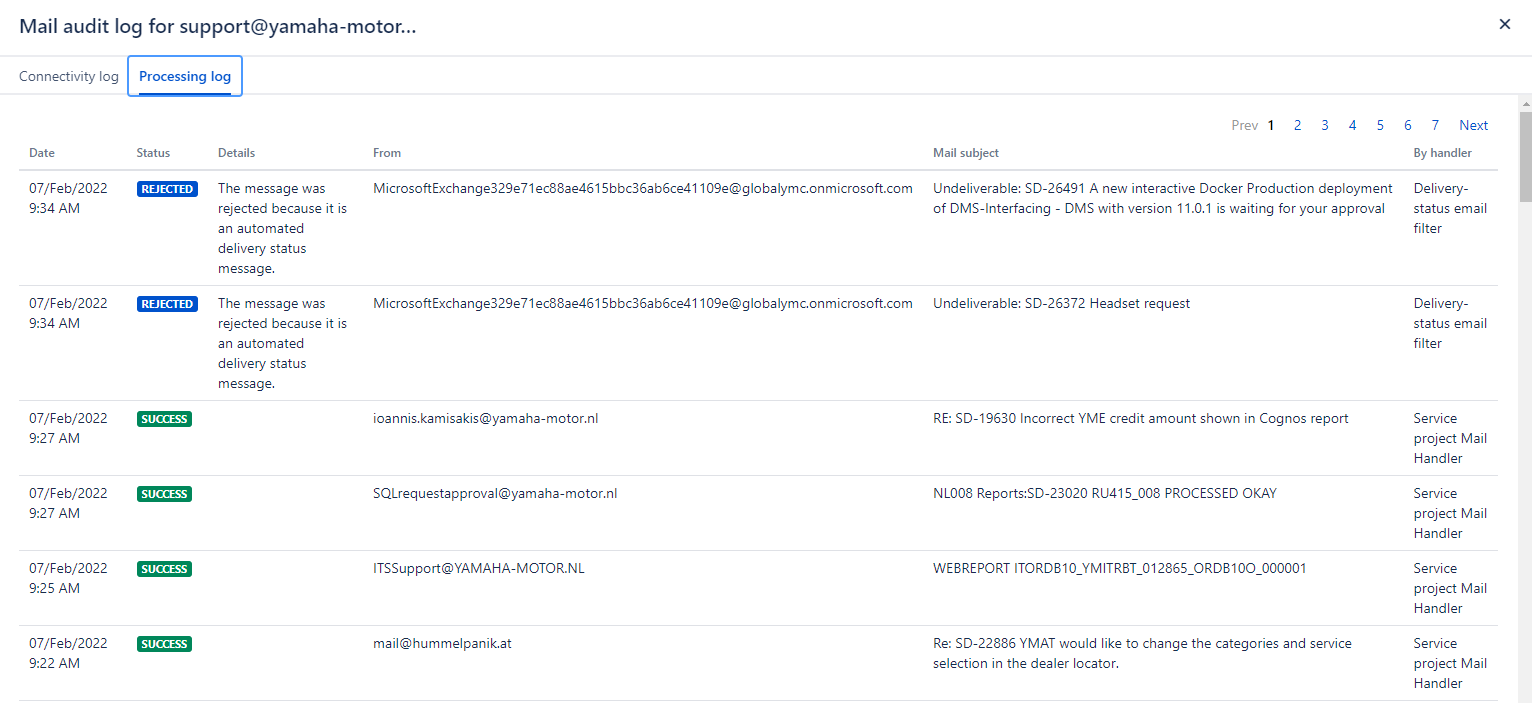Viewport: 1532px width, 703px height.
Task: Click the Next page link
Action: point(1473,125)
